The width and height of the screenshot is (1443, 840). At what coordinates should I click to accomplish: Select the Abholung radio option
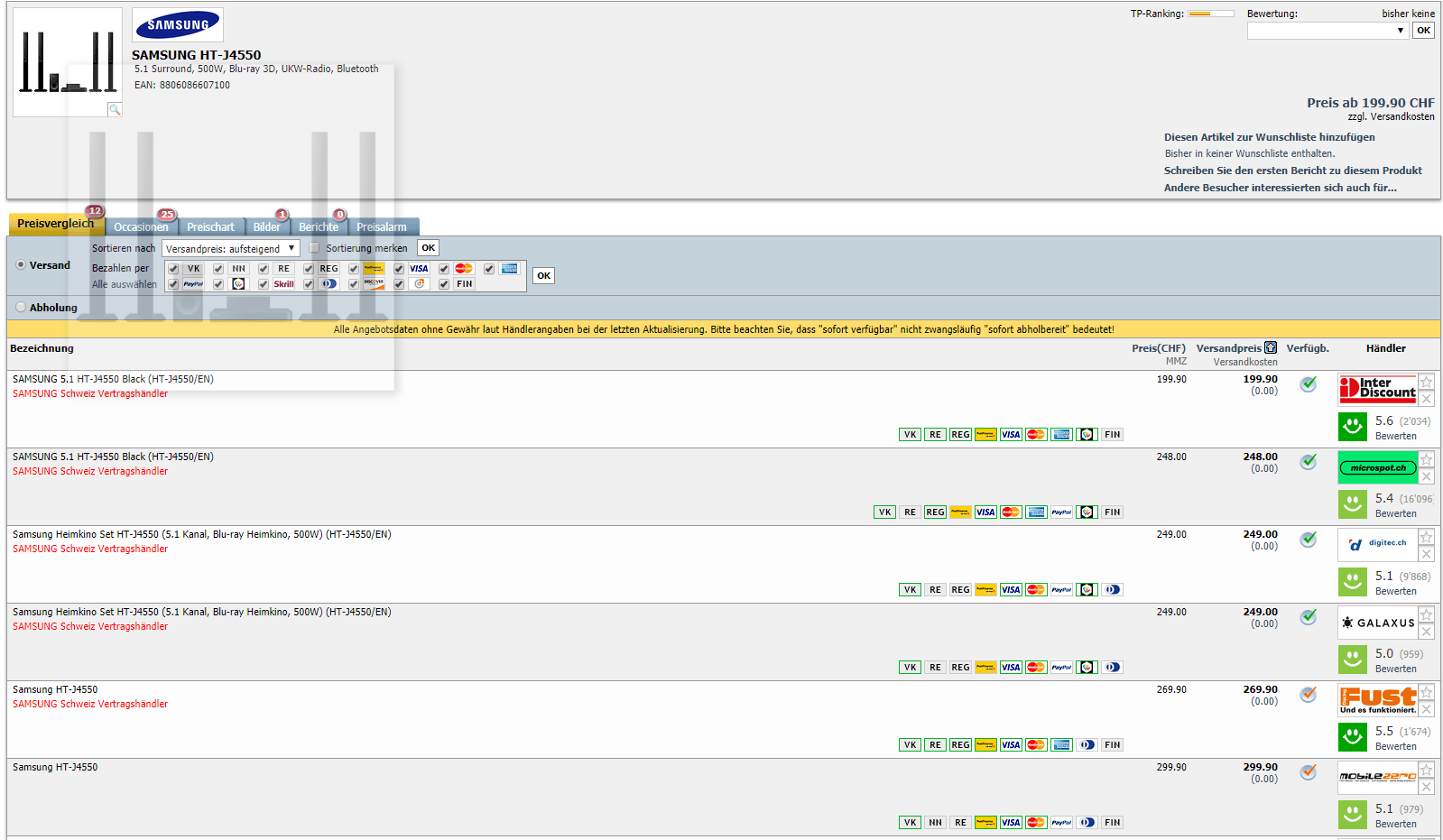21,308
